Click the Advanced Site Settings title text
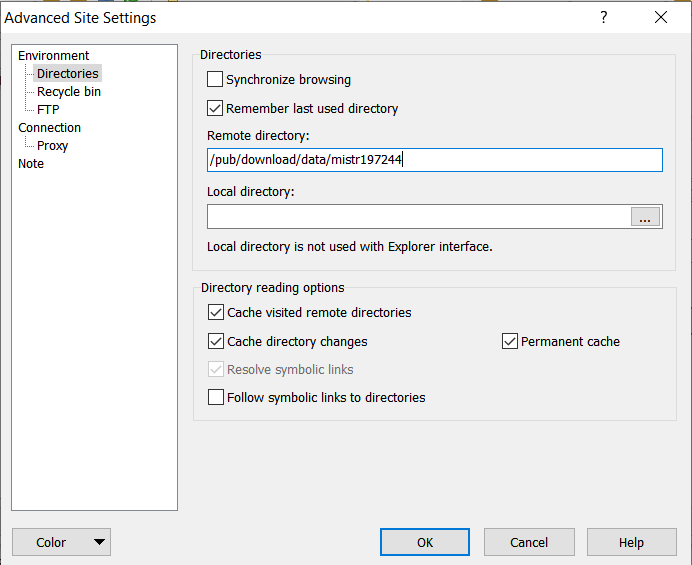692x565 pixels. (80, 18)
